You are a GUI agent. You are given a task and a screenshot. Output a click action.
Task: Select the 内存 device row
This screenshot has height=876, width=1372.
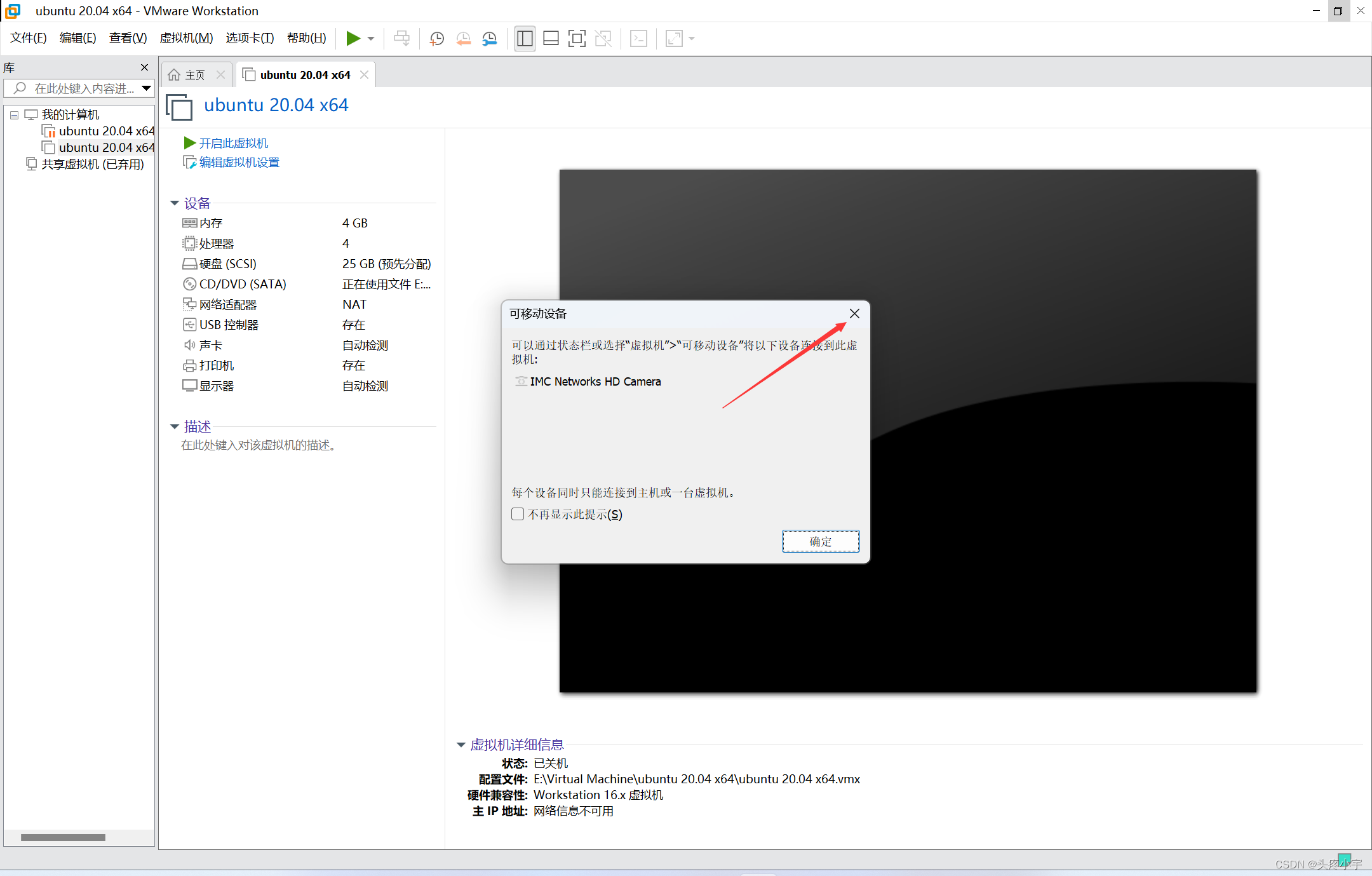coord(307,223)
